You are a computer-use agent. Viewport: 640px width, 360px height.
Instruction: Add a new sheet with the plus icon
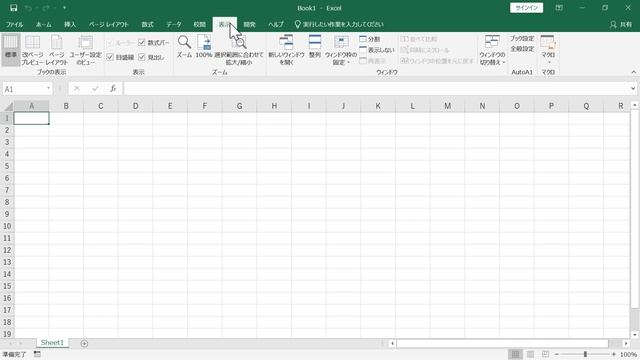click(x=84, y=344)
